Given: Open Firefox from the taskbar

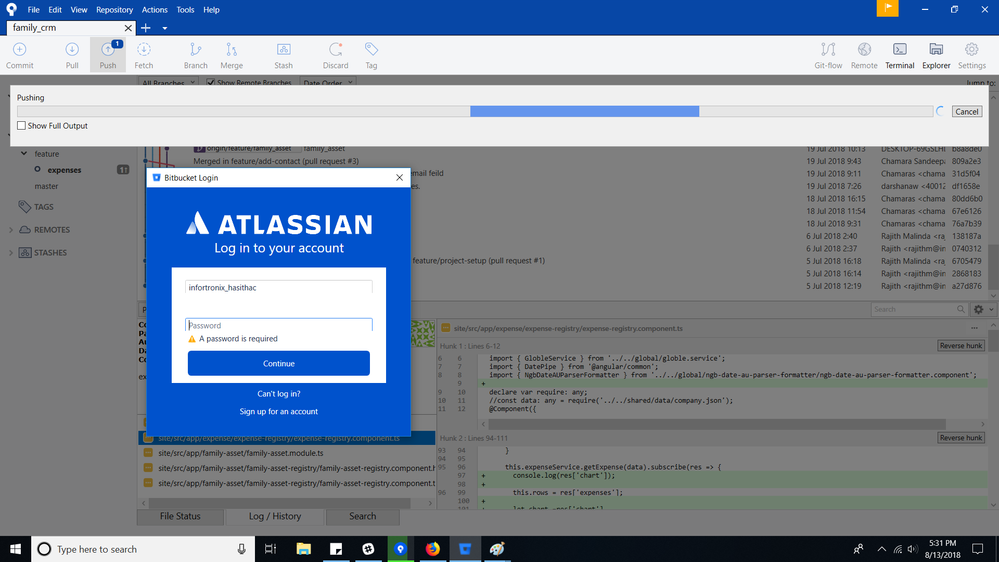Looking at the screenshot, I should coord(433,549).
